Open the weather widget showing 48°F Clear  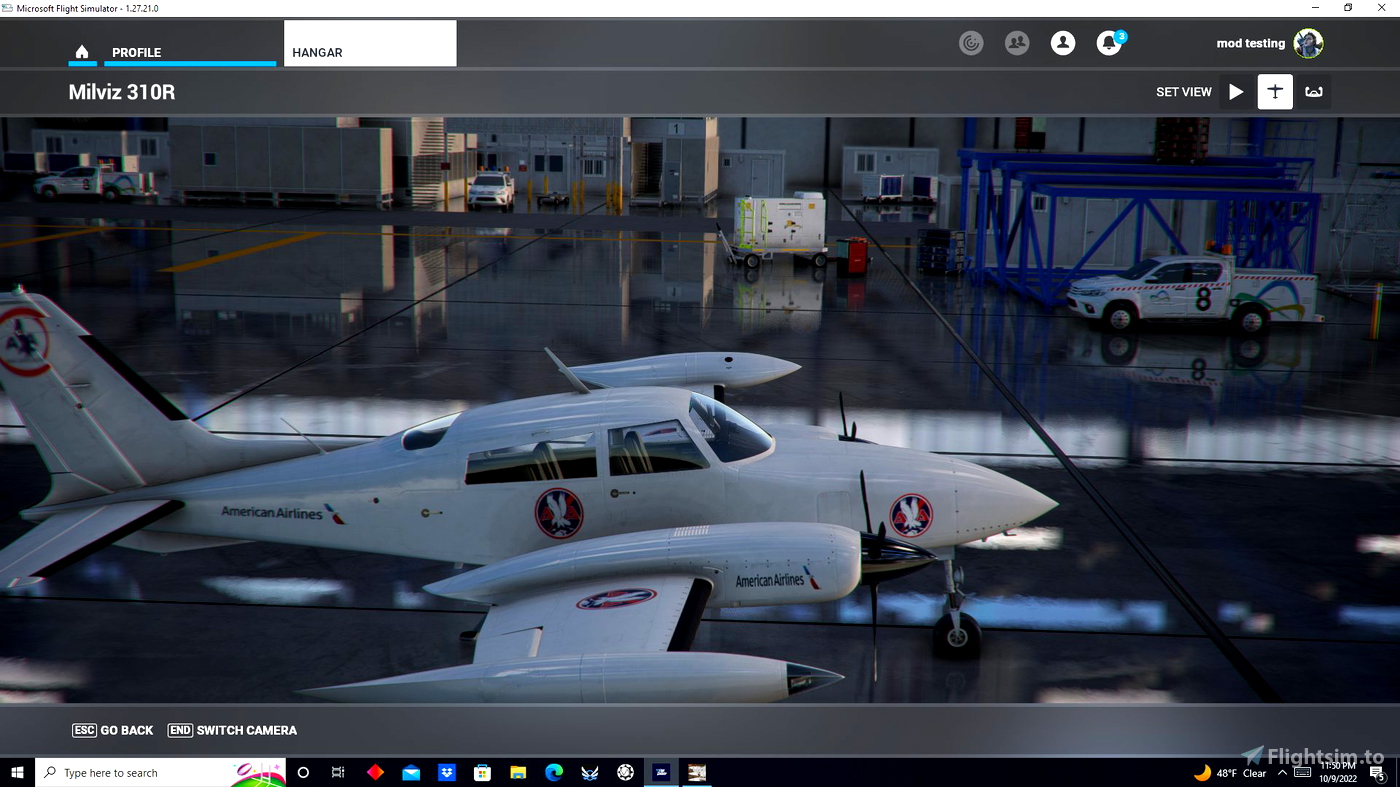[x=1230, y=773]
